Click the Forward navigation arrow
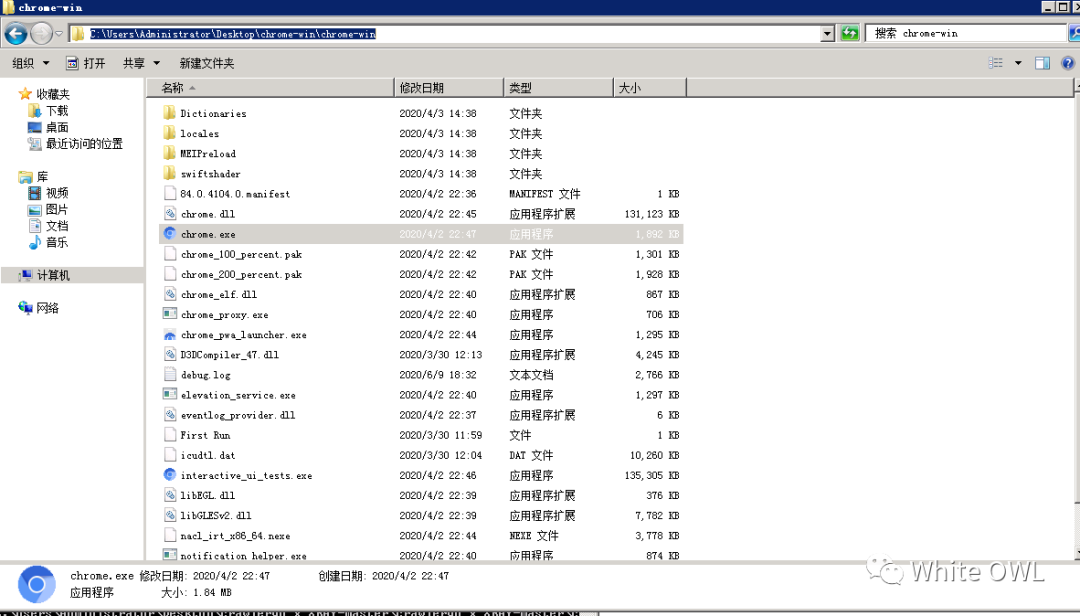 pos(41,33)
